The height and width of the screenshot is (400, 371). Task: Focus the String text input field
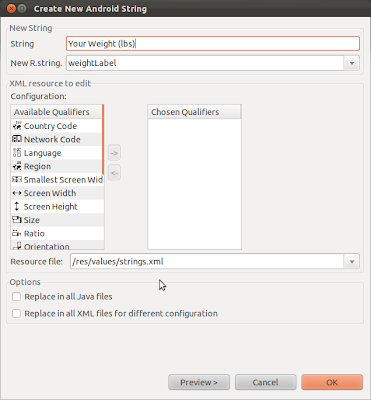coord(213,44)
